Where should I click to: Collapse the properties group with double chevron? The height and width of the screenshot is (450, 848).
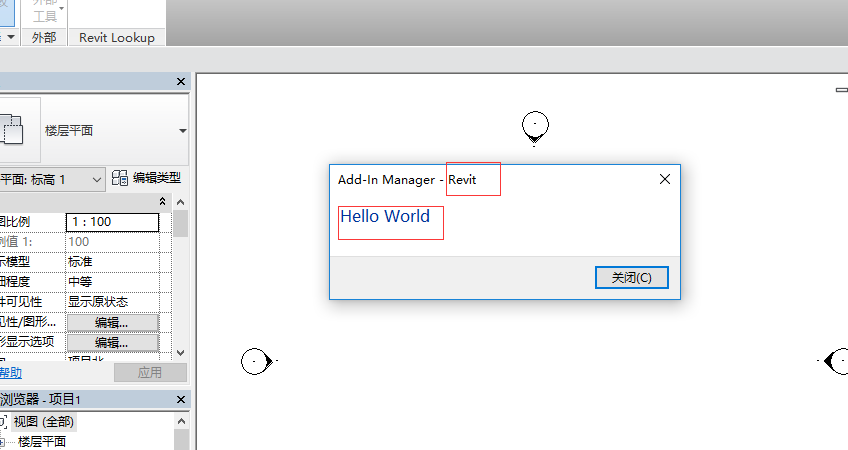(x=162, y=201)
